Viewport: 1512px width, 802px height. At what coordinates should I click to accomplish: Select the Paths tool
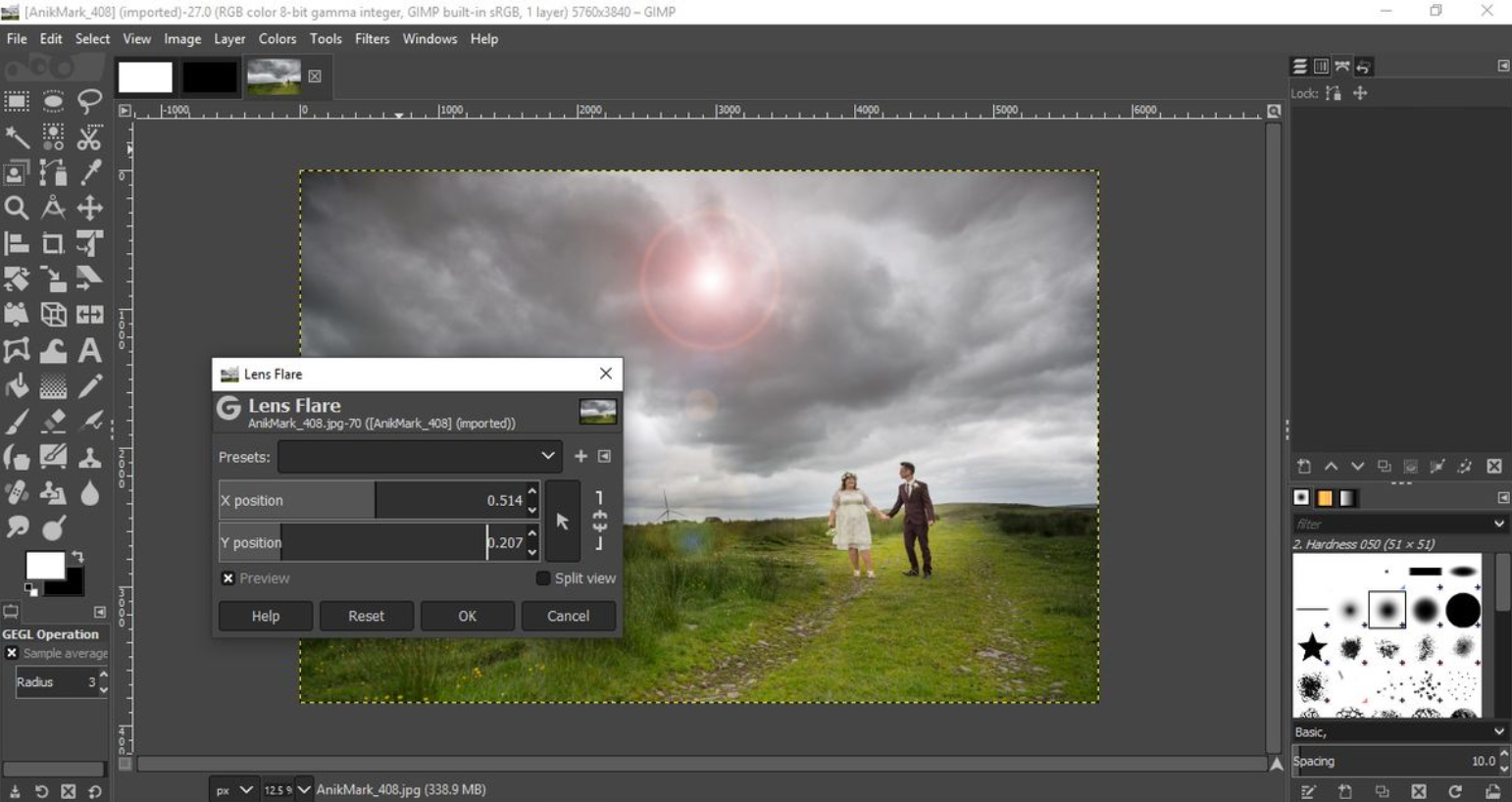coord(53,173)
